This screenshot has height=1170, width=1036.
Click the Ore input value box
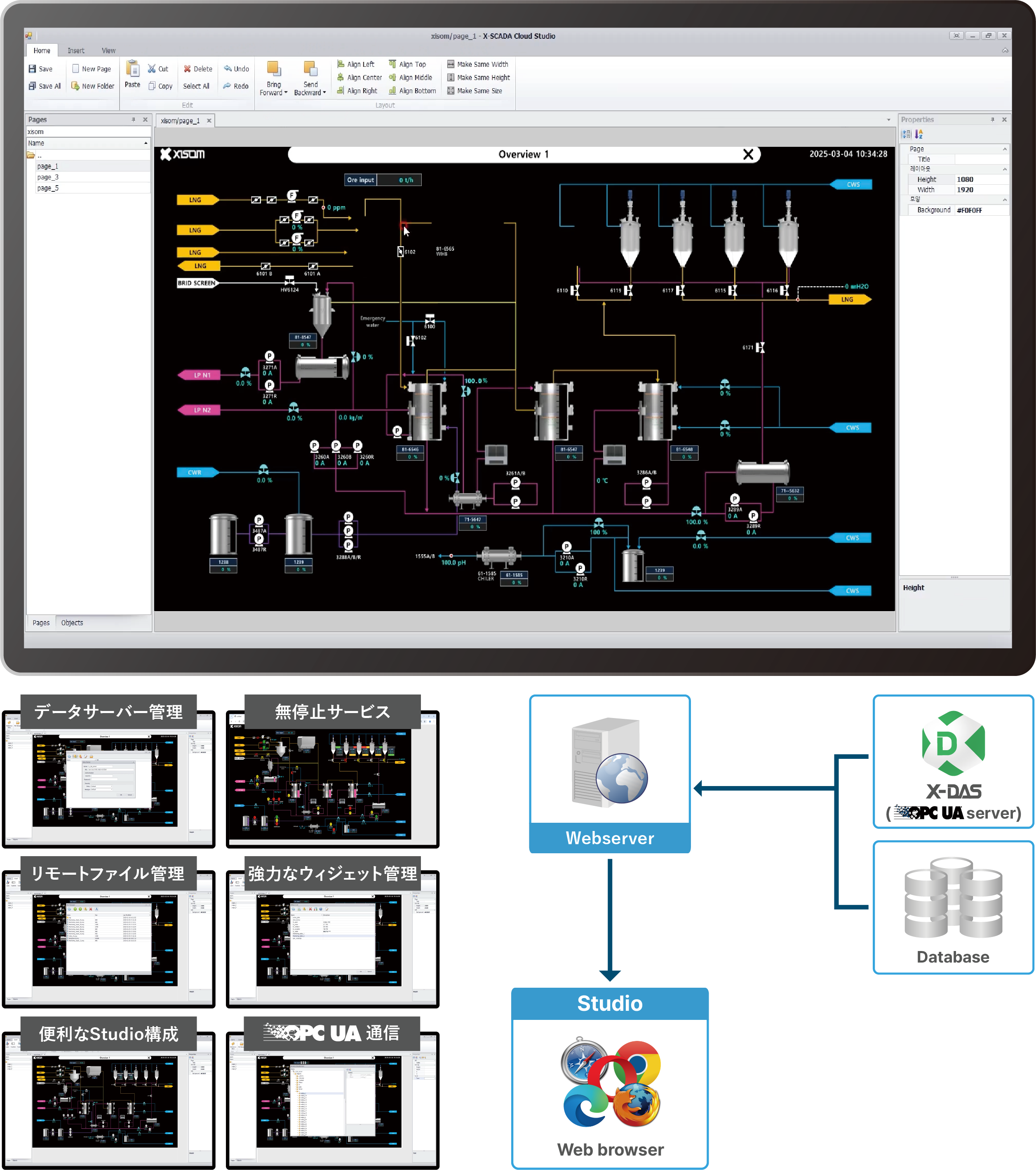399,180
